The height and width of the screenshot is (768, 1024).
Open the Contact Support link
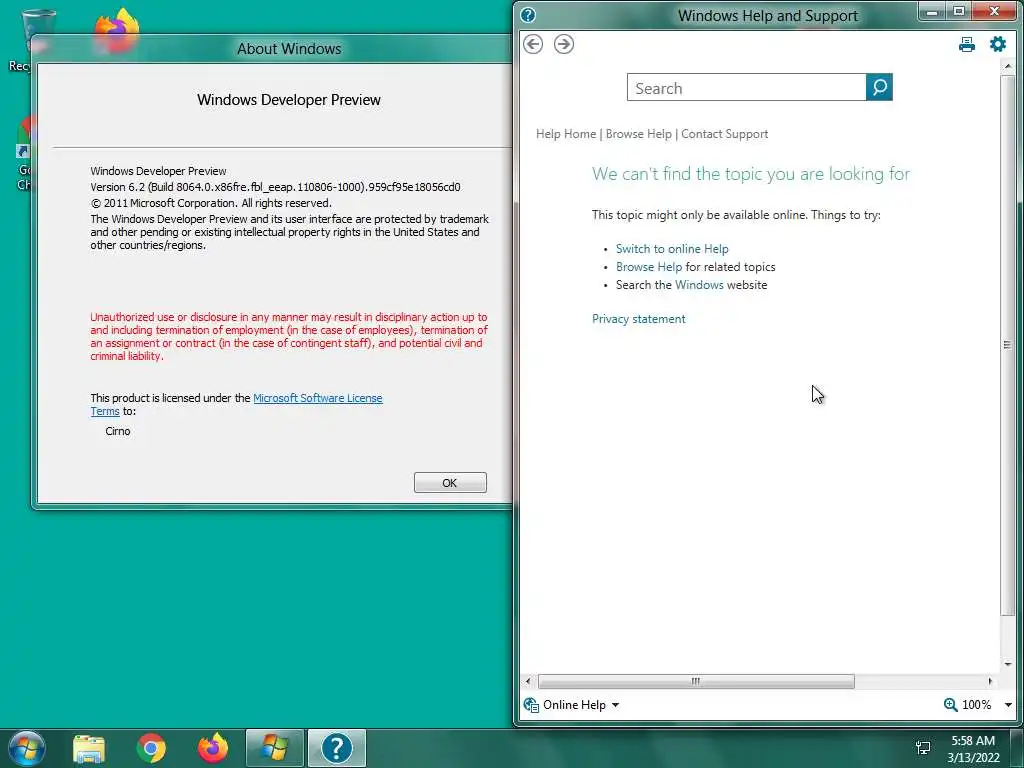[x=724, y=134]
